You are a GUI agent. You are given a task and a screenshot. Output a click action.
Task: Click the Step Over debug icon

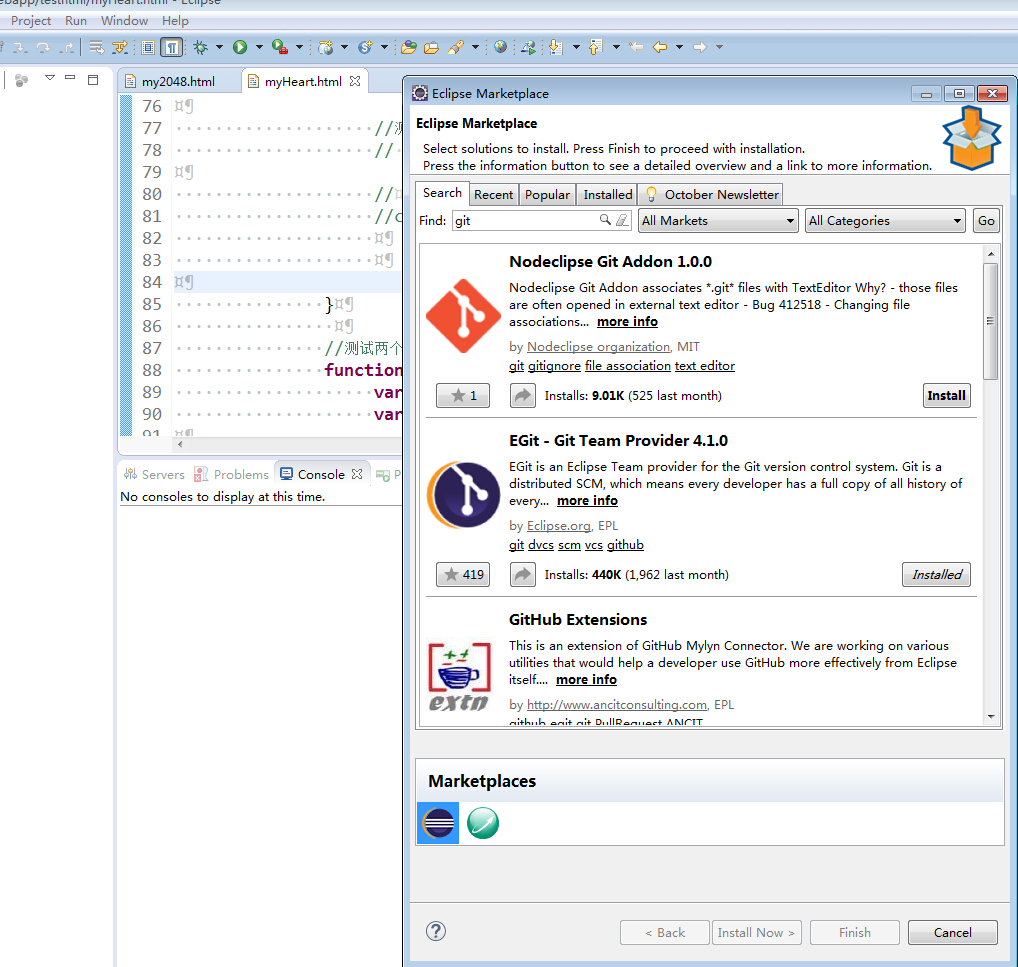(43, 47)
